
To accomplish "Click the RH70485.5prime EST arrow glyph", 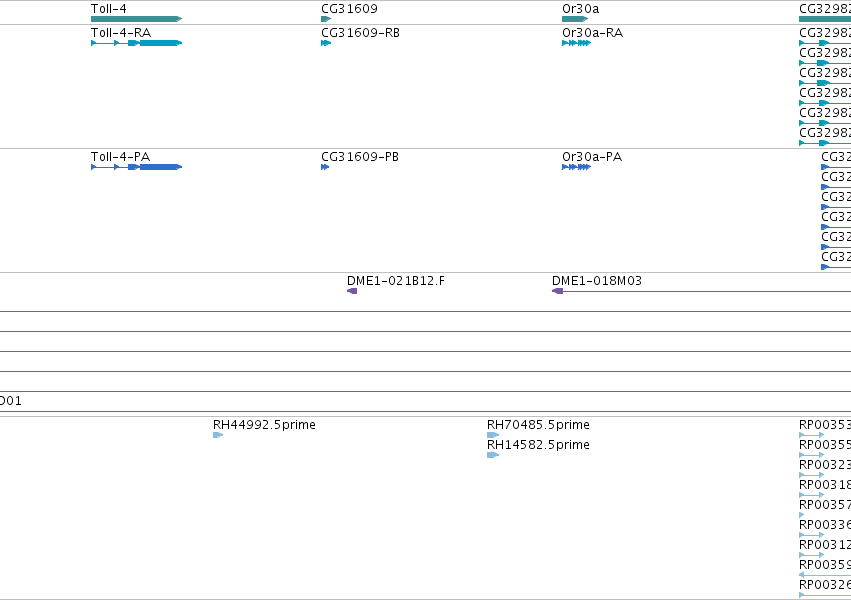I will pyautogui.click(x=493, y=435).
